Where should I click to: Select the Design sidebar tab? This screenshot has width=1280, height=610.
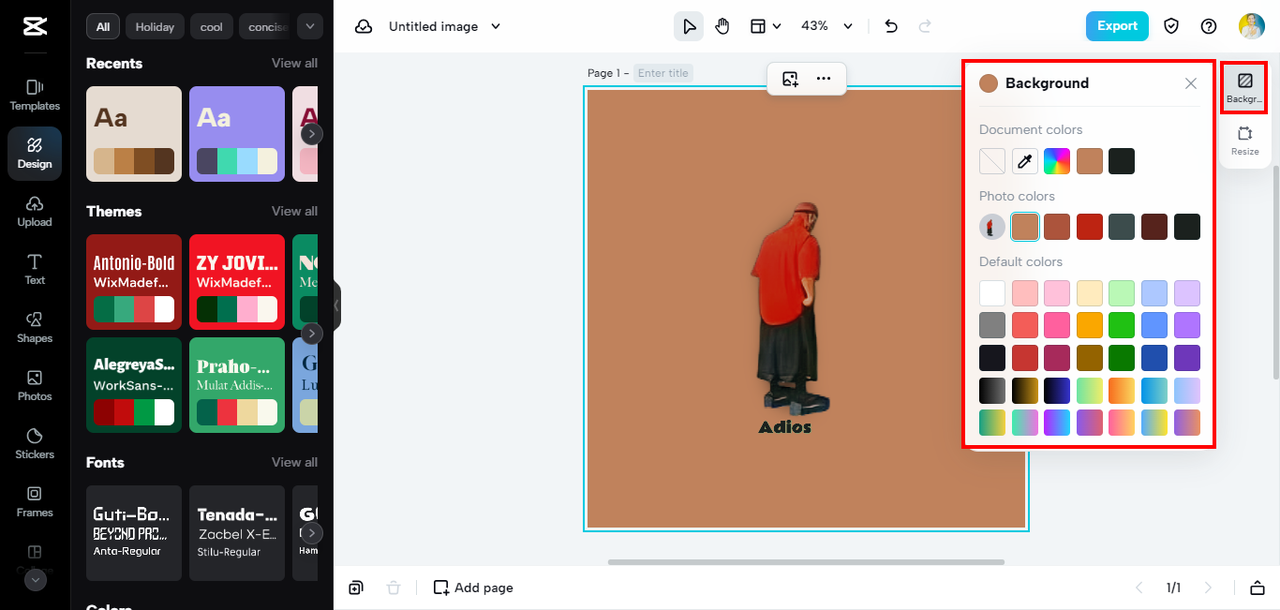[35, 153]
